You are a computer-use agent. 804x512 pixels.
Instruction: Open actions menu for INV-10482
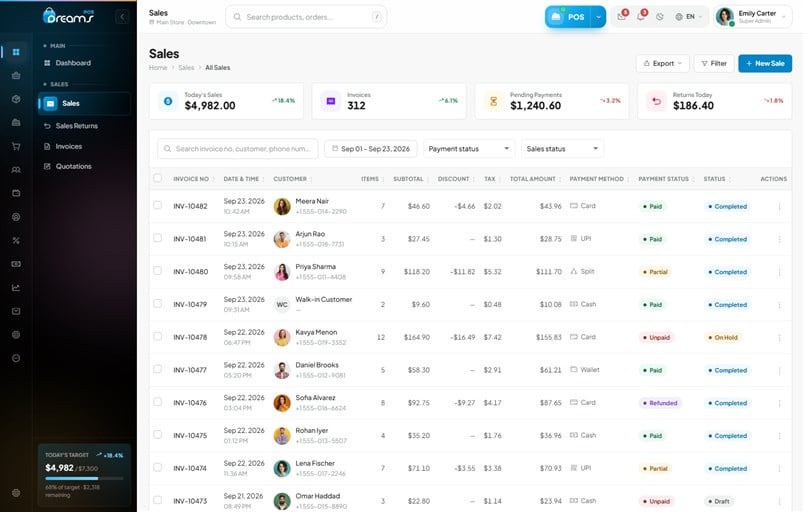(x=779, y=207)
